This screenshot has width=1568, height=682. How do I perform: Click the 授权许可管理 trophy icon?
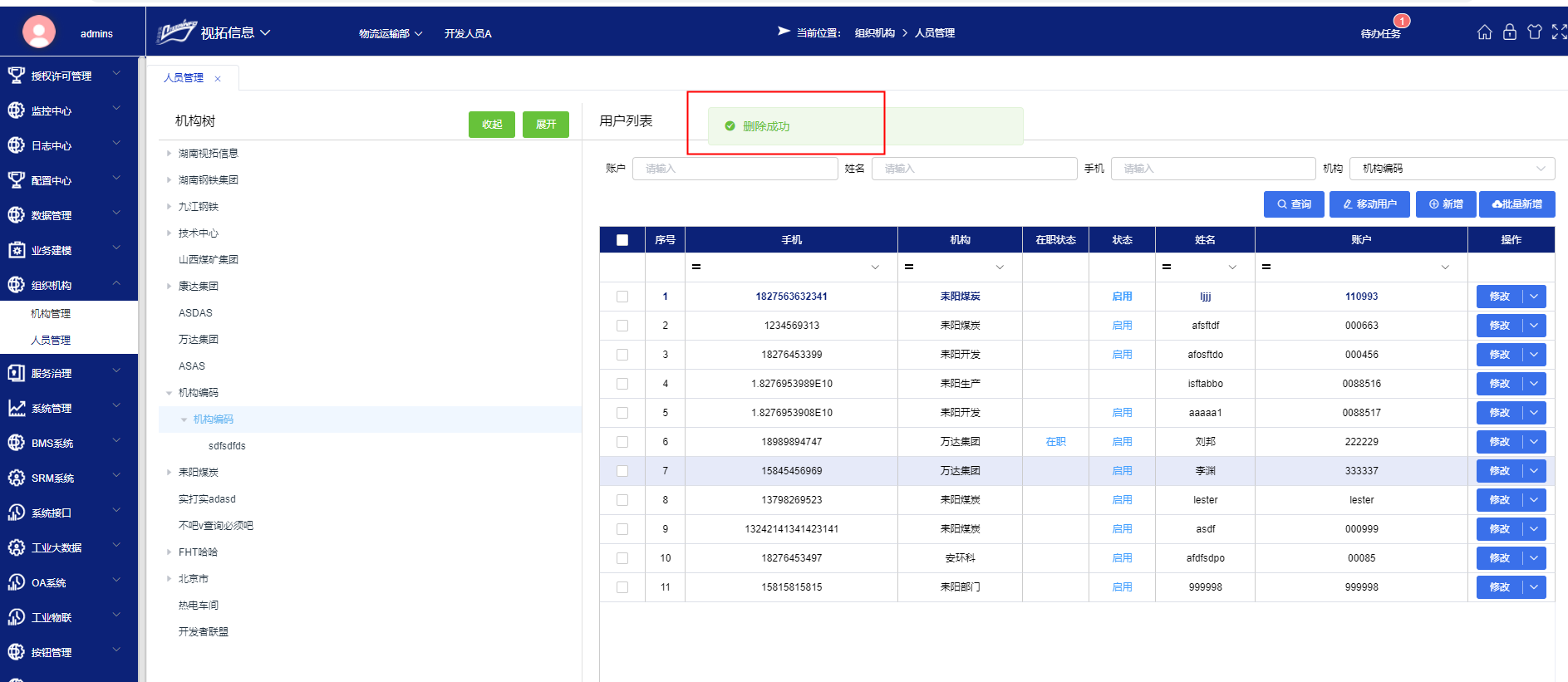(16, 76)
